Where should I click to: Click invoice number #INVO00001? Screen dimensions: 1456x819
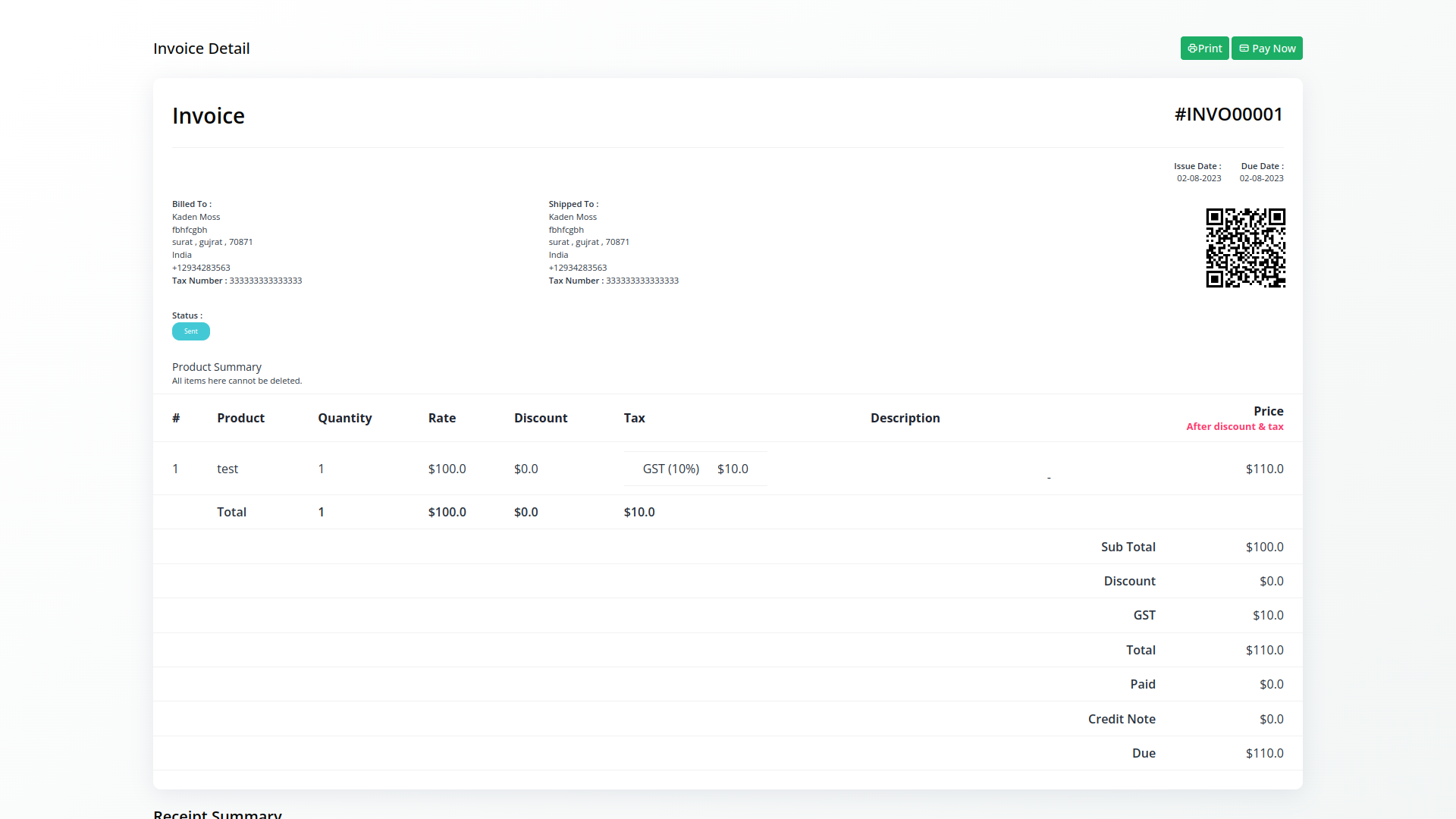tap(1228, 115)
